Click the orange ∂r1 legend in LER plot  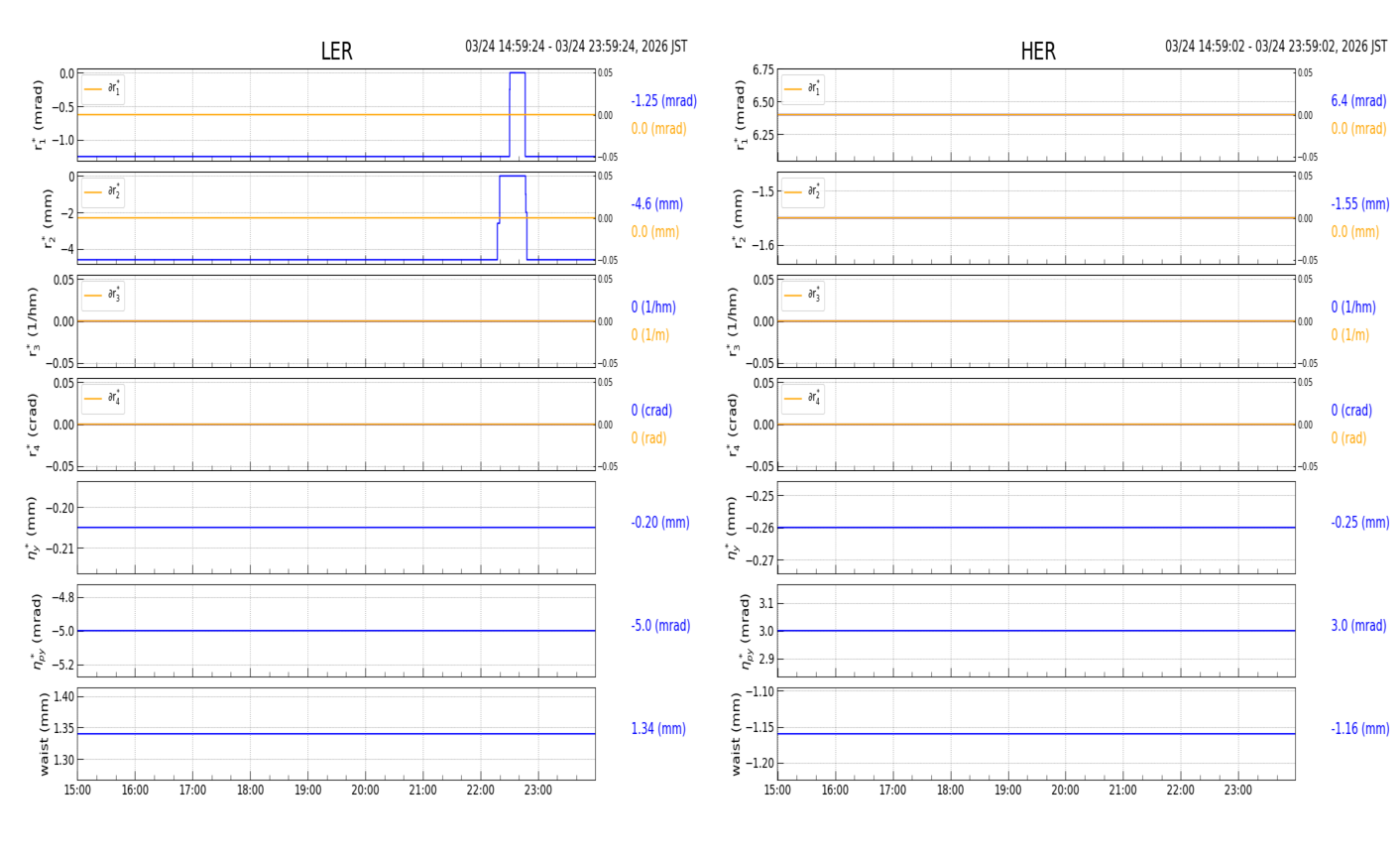coord(103,89)
